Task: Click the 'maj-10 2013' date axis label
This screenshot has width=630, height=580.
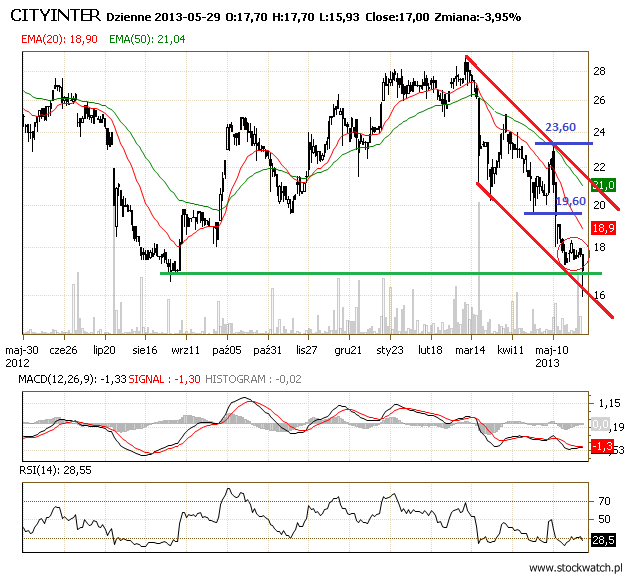Action: coord(552,357)
